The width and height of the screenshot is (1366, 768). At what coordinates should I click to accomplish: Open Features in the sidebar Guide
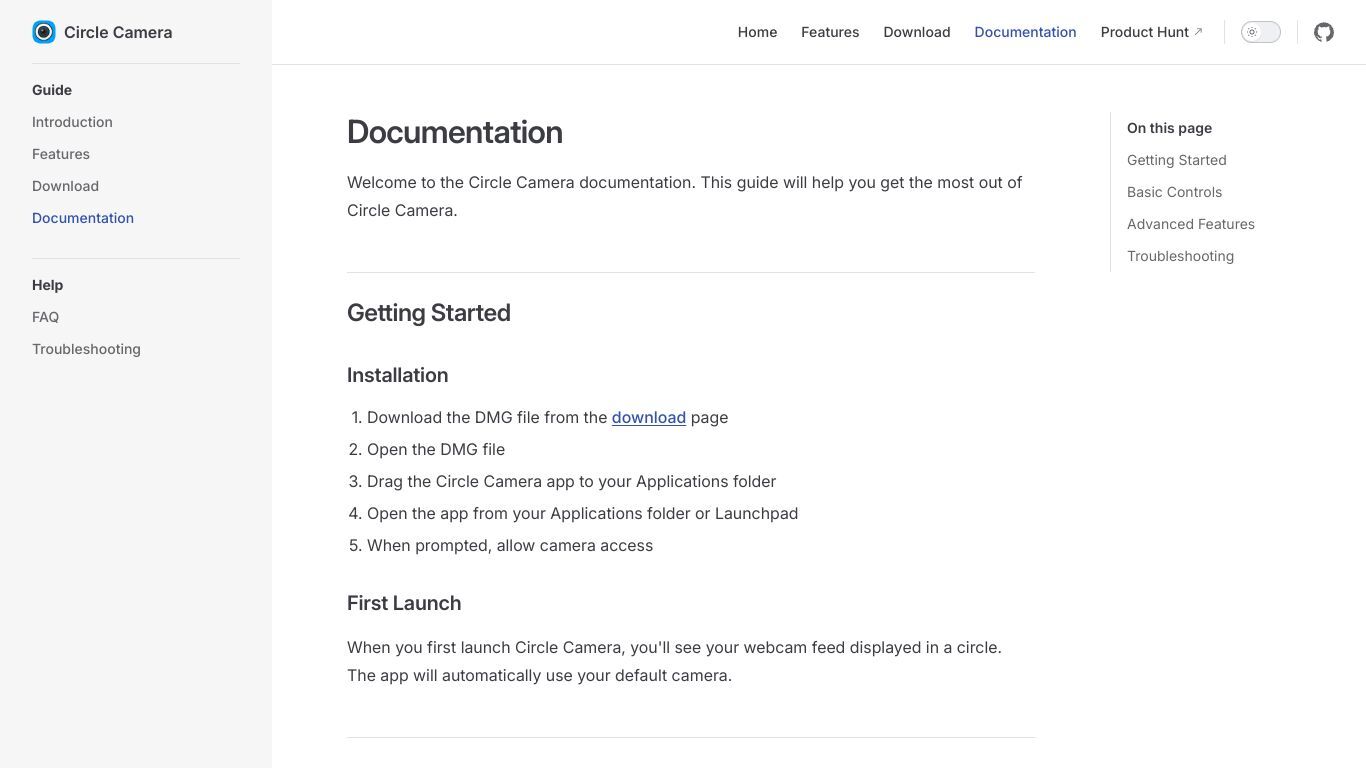pyautogui.click(x=61, y=154)
